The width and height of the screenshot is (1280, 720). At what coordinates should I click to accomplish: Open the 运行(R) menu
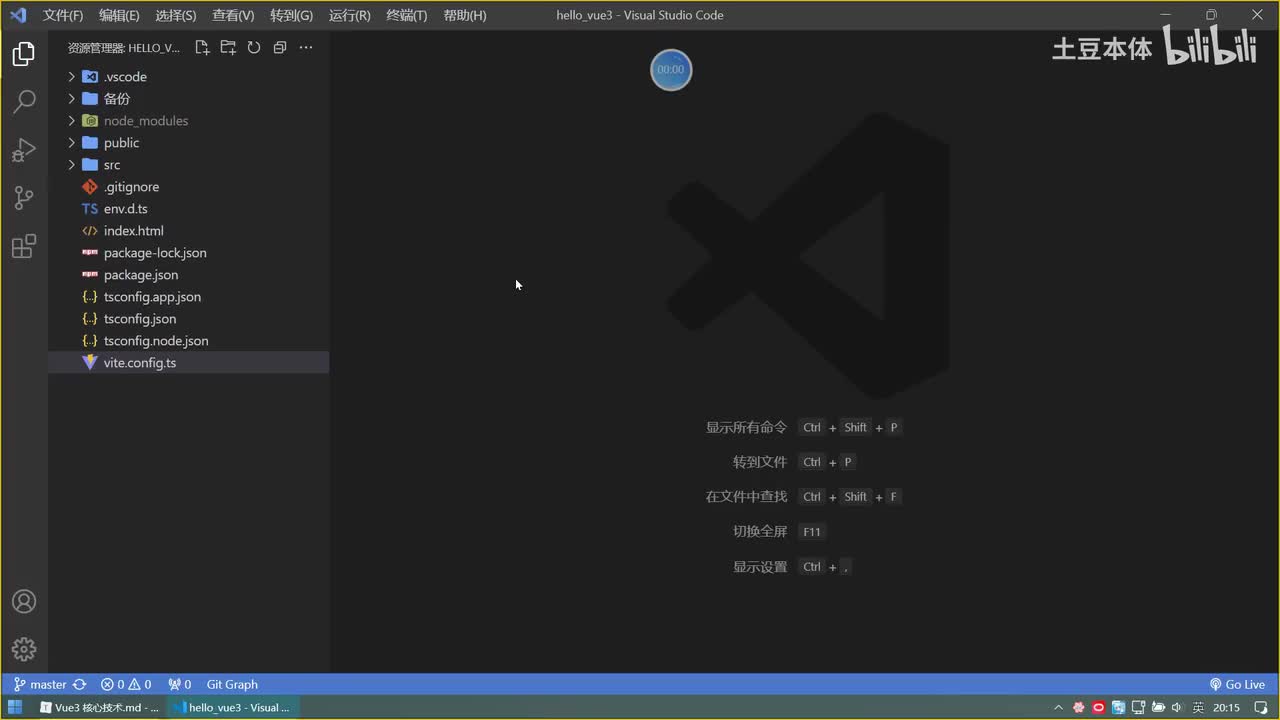349,15
